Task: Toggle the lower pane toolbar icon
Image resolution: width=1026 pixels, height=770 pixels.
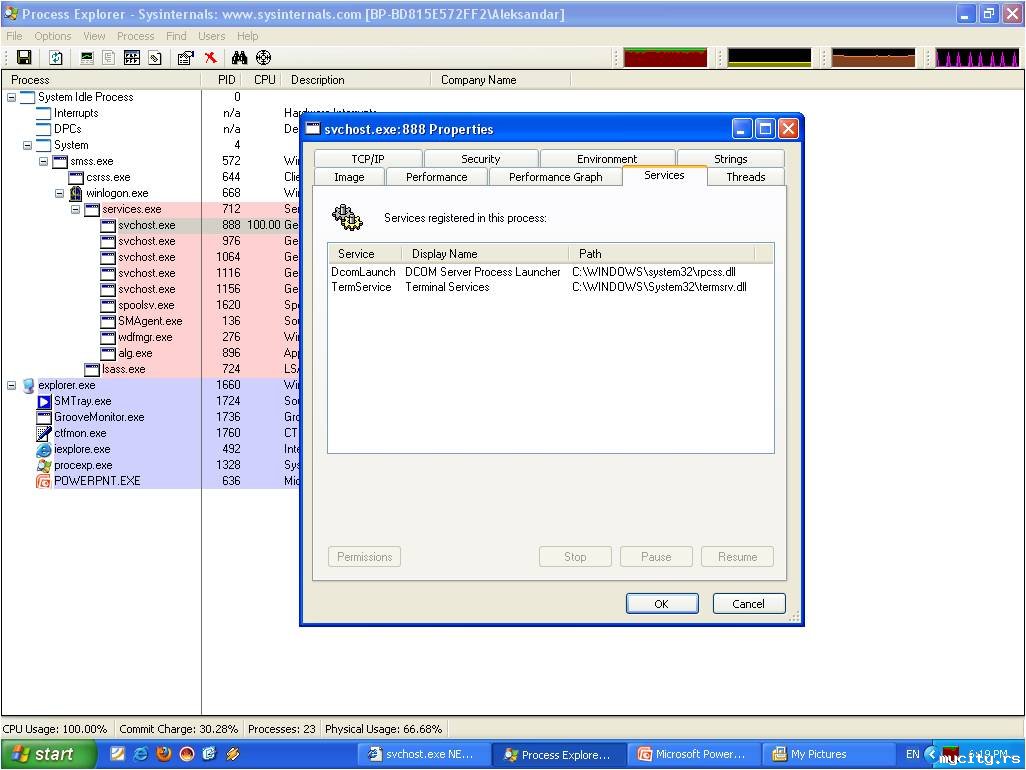Action: [132, 58]
